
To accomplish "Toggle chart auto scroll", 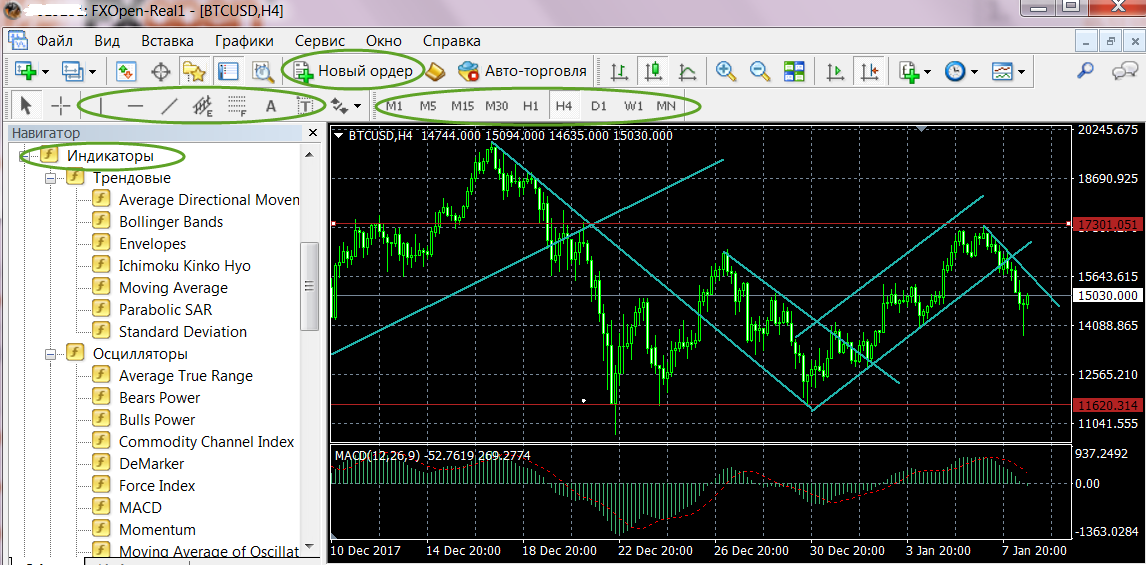I will click(x=834, y=71).
